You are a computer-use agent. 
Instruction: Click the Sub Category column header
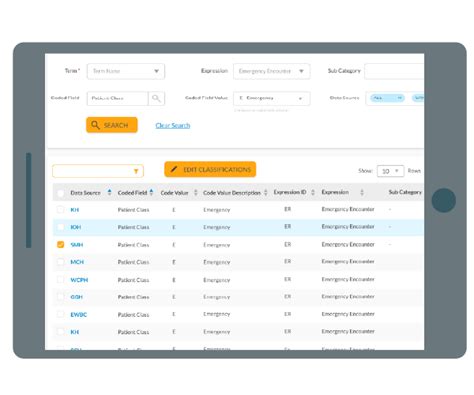[x=405, y=192]
